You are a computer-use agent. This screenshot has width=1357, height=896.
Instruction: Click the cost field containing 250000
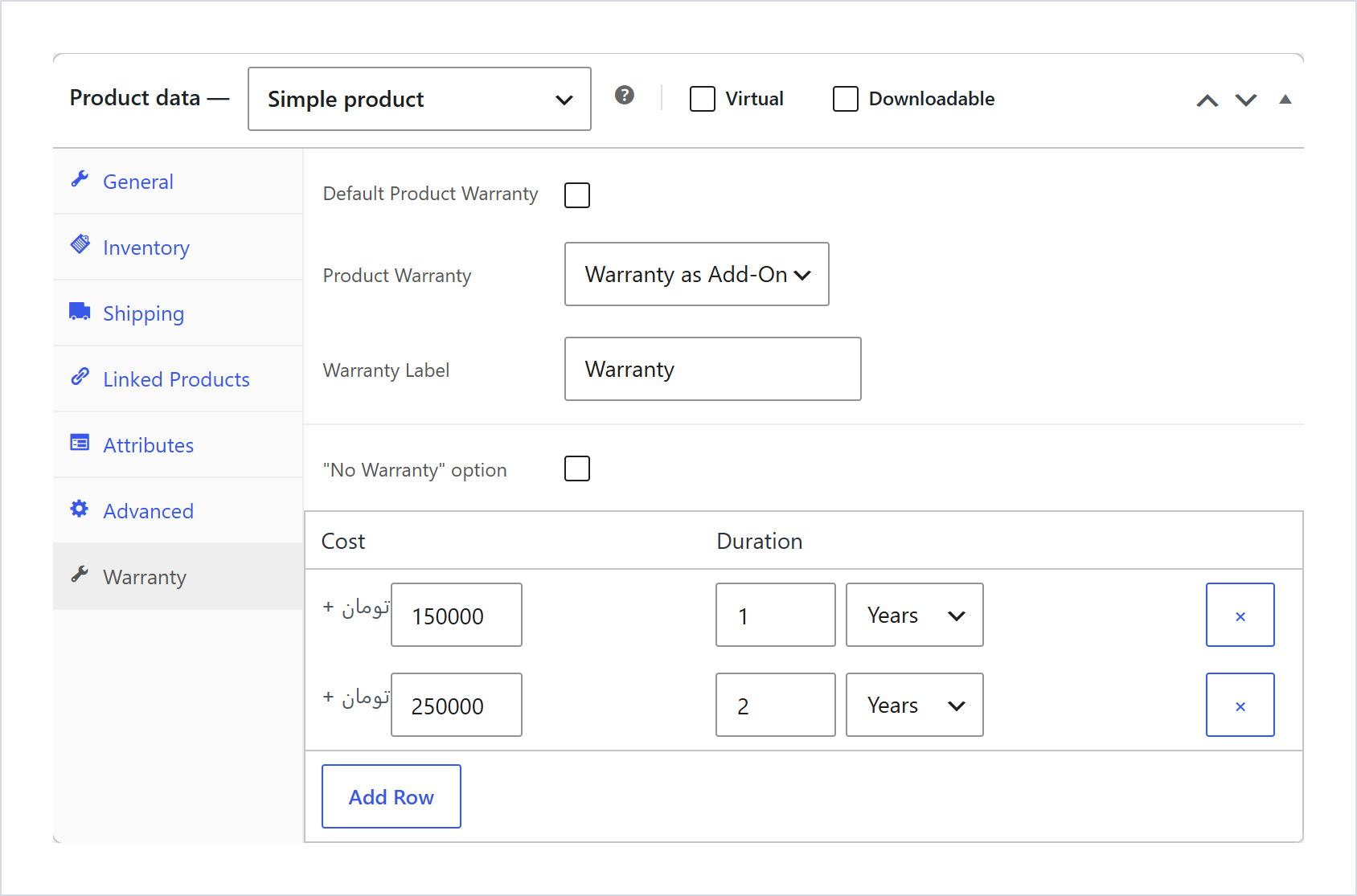457,705
